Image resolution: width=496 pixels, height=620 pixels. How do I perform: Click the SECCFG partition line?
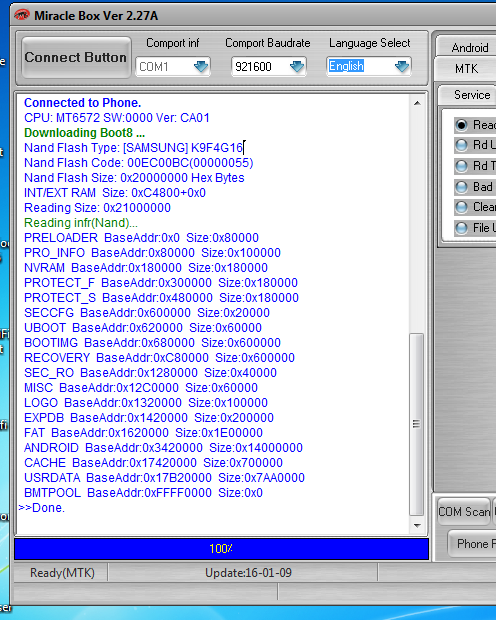147,313
